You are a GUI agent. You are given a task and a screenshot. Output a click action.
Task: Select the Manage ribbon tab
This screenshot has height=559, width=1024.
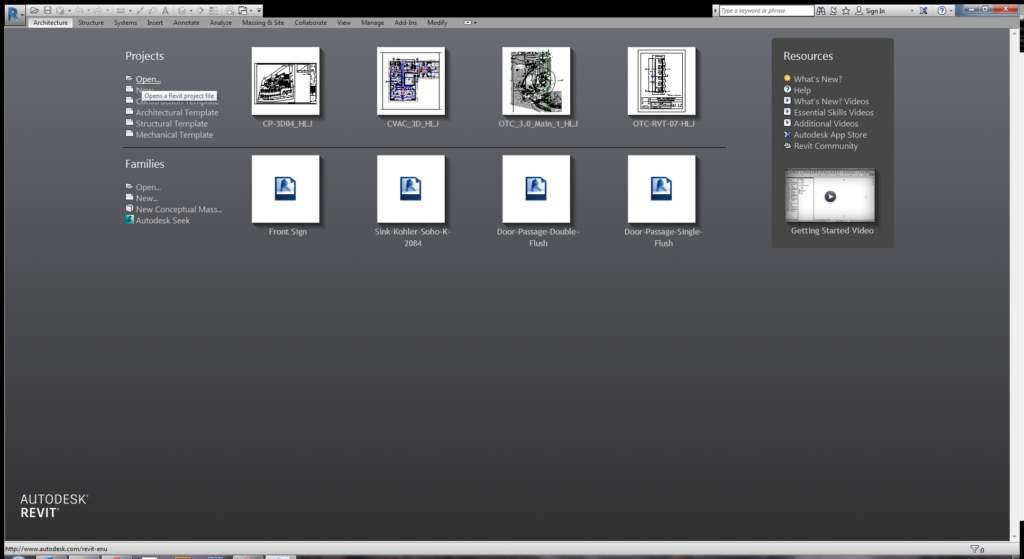372,23
